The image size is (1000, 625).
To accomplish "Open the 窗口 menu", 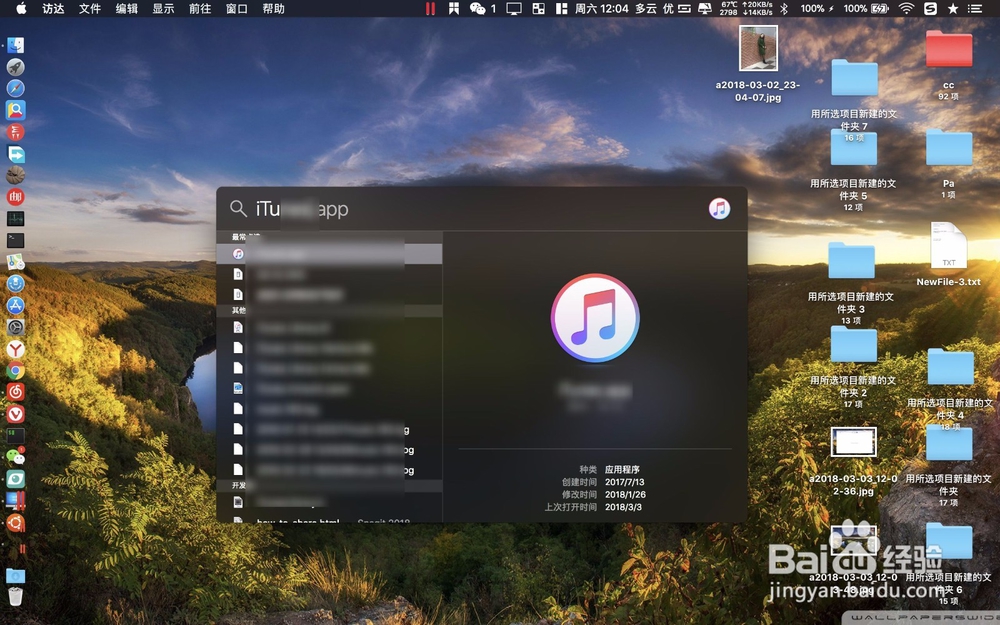I will coord(237,8).
